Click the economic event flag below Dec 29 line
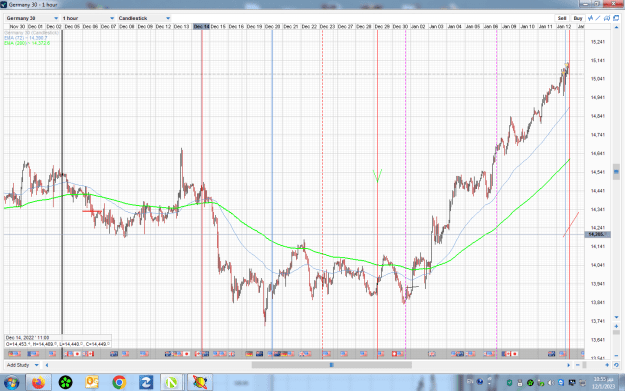 pos(381,354)
